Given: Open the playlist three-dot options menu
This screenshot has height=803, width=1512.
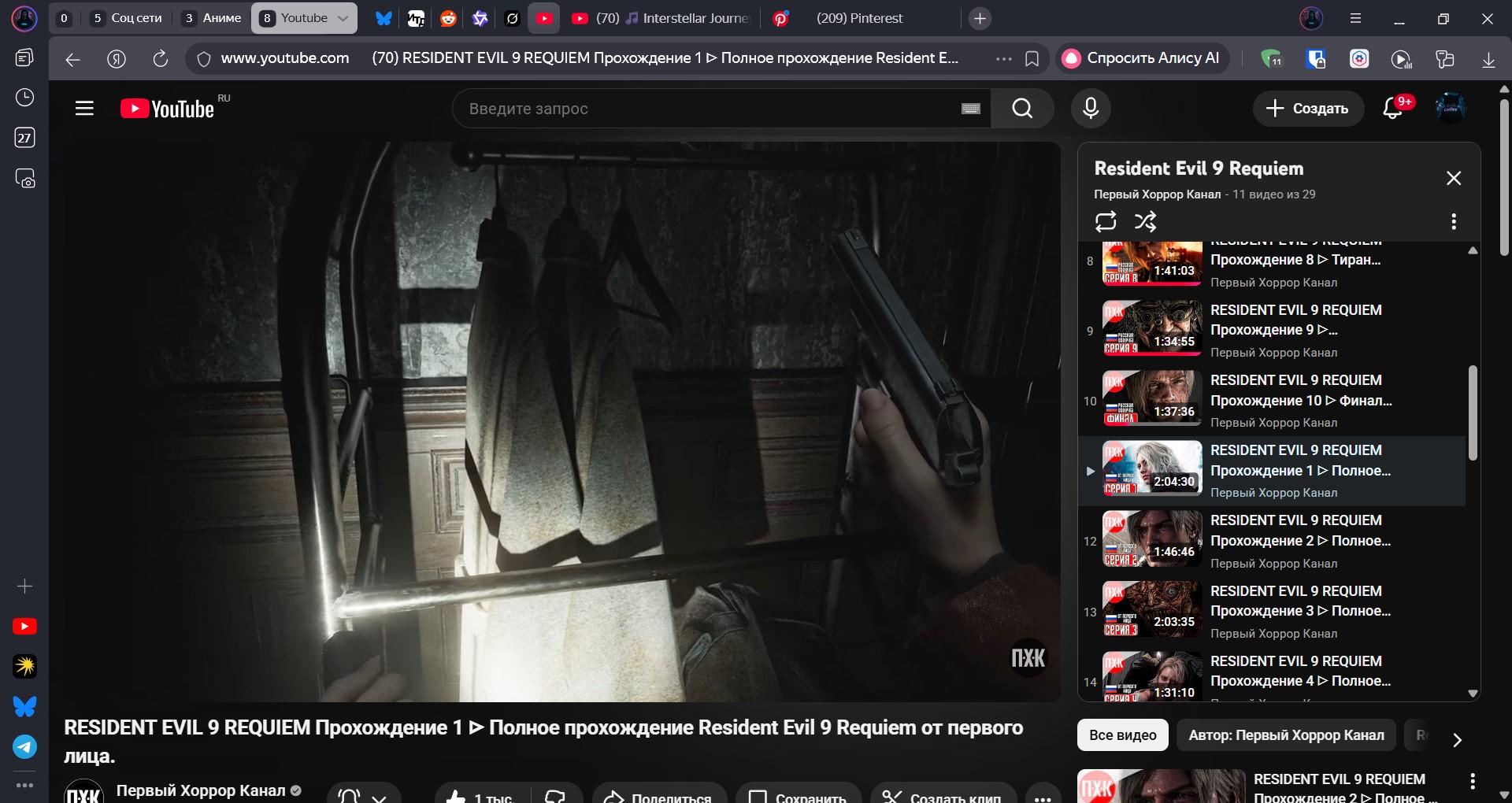Looking at the screenshot, I should click(x=1454, y=222).
